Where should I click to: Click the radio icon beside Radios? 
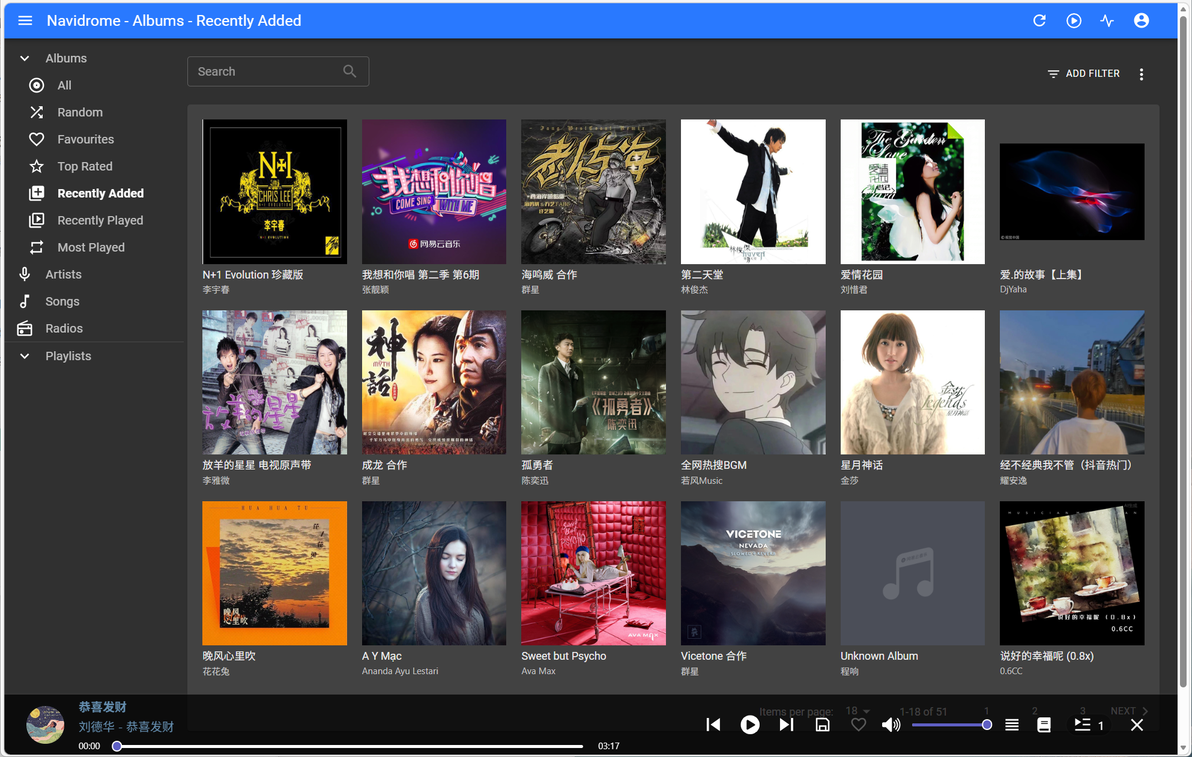coord(24,328)
